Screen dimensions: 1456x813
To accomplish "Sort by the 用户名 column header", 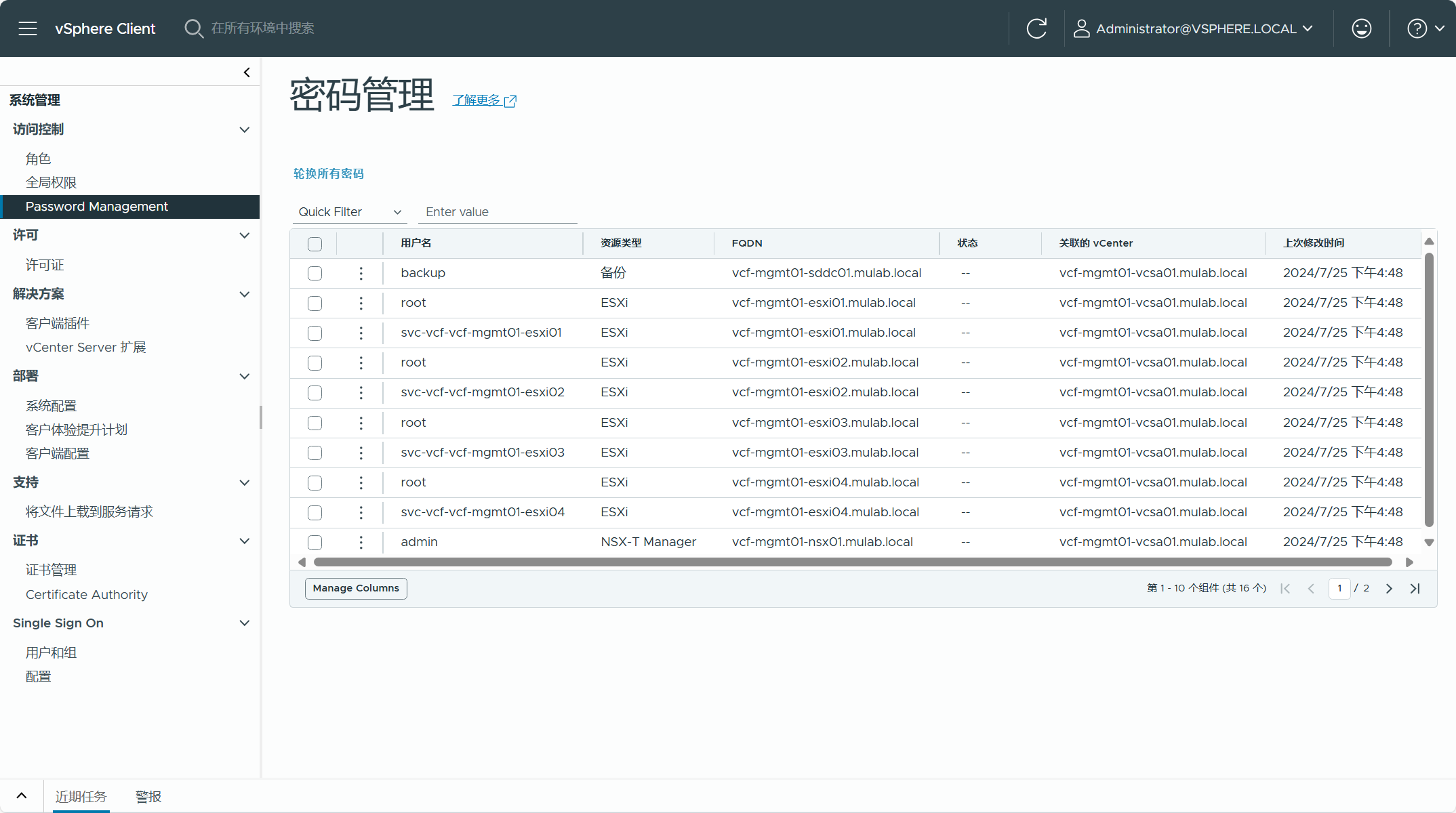I will [416, 243].
